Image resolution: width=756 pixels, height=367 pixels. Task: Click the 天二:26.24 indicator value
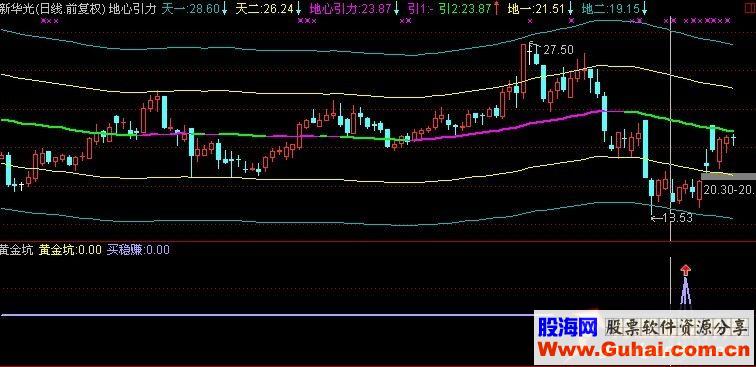pos(264,8)
